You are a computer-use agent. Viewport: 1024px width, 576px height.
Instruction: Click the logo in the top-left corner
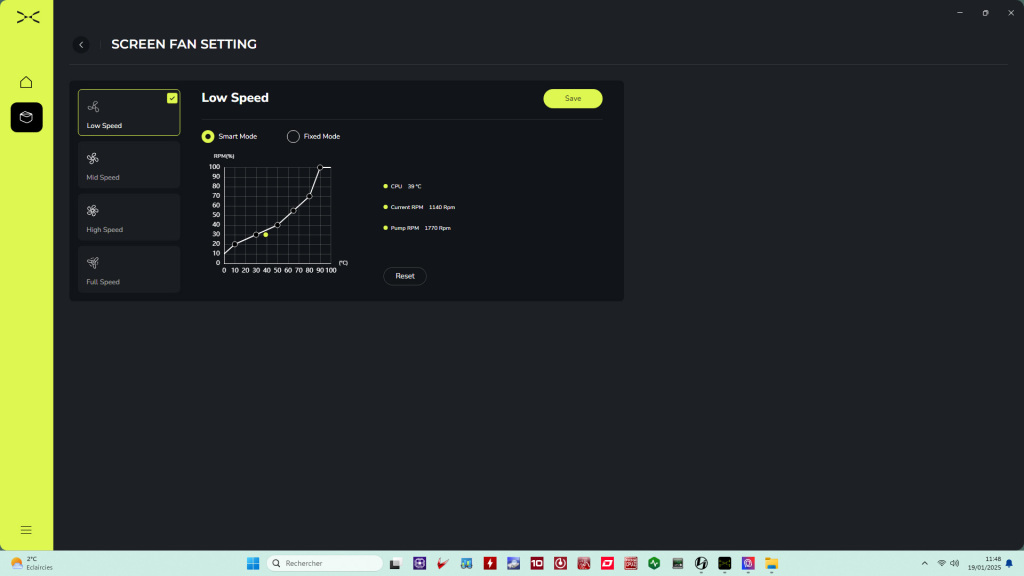[28, 16]
